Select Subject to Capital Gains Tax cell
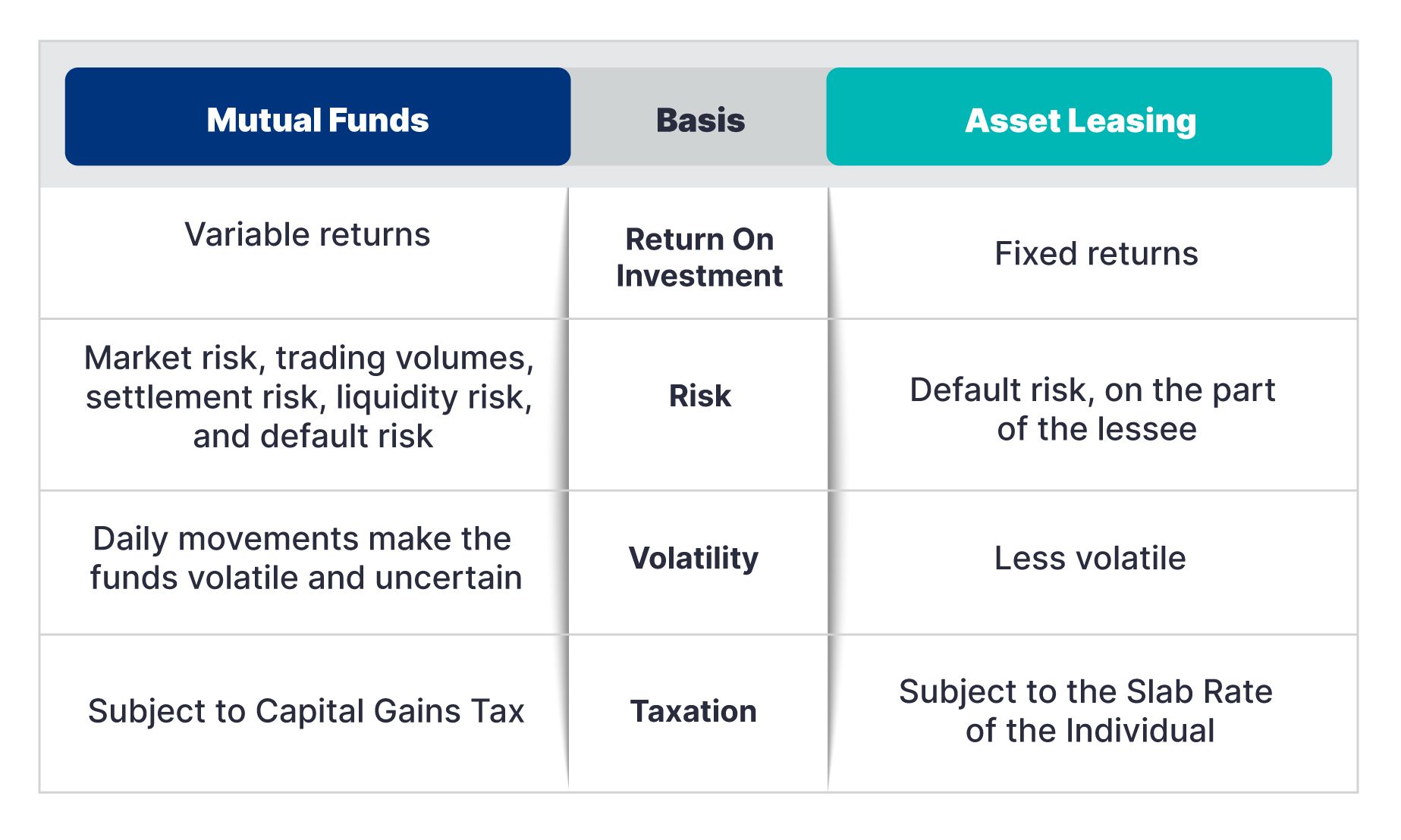The image size is (1401, 840). [306, 711]
